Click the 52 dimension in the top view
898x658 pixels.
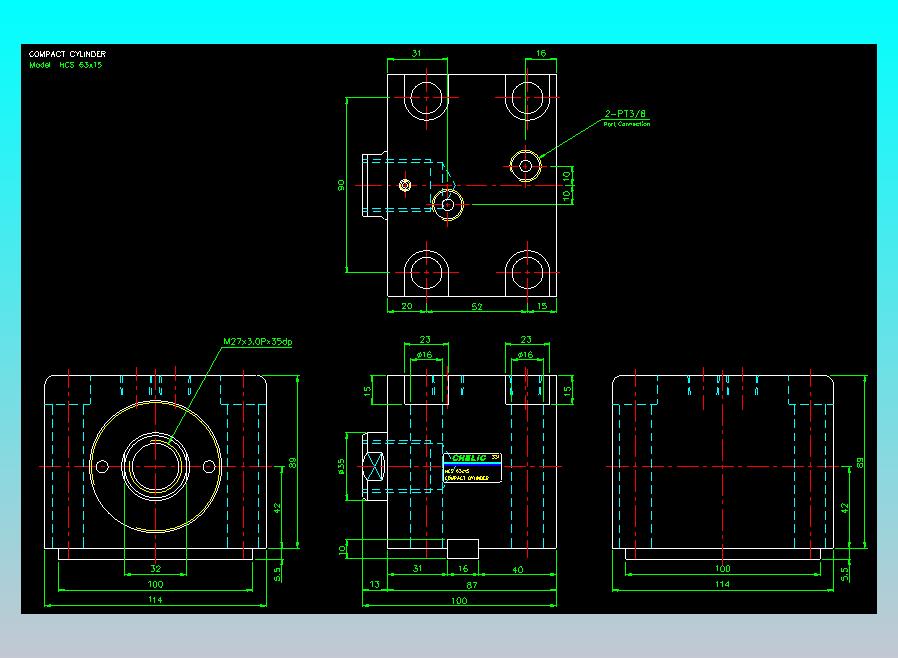point(476,306)
